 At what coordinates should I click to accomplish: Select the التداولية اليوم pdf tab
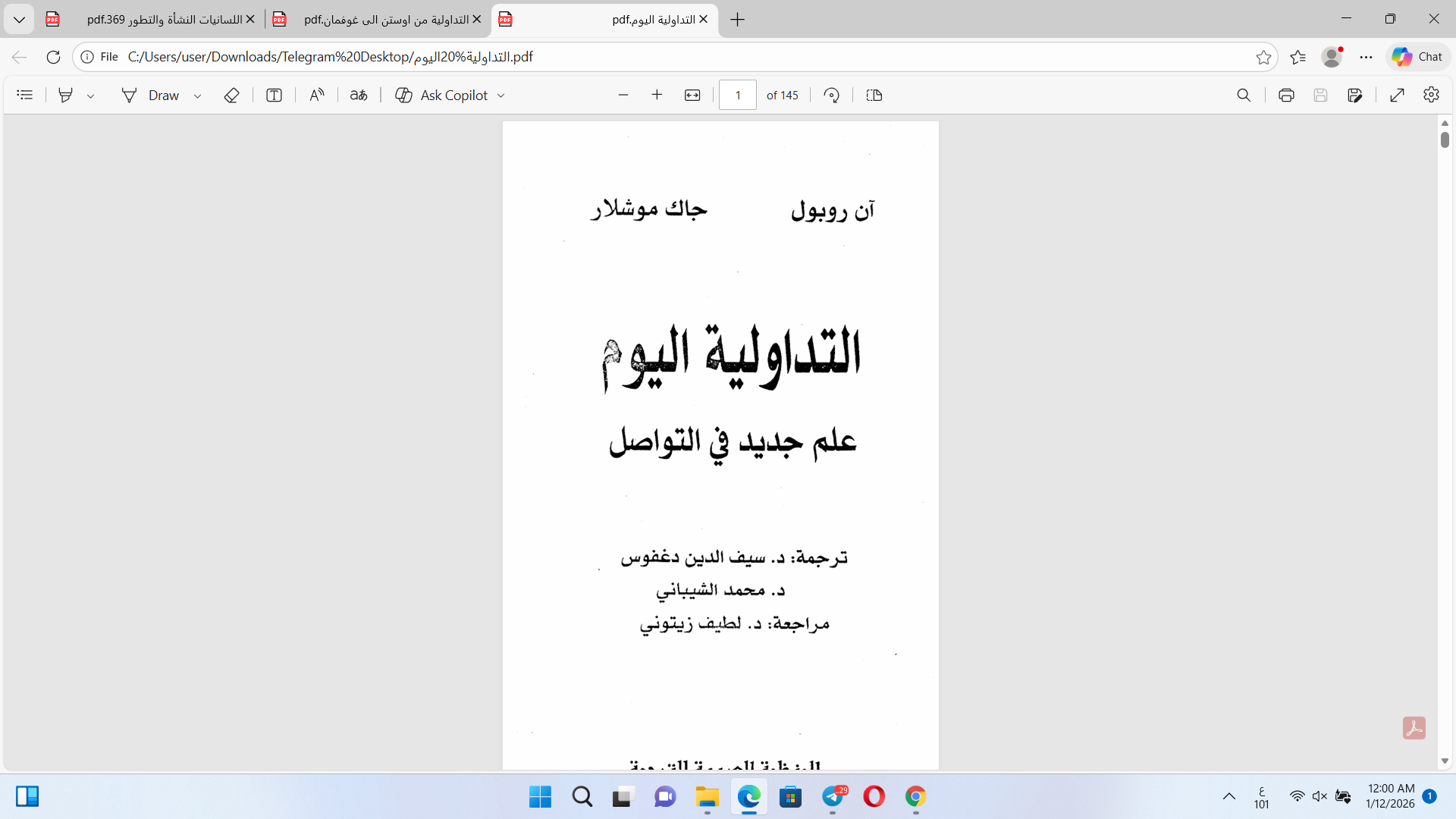[604, 19]
